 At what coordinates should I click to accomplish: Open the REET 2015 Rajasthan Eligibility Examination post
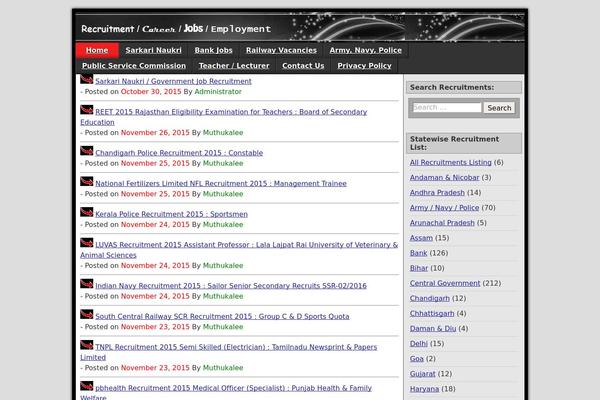223,117
